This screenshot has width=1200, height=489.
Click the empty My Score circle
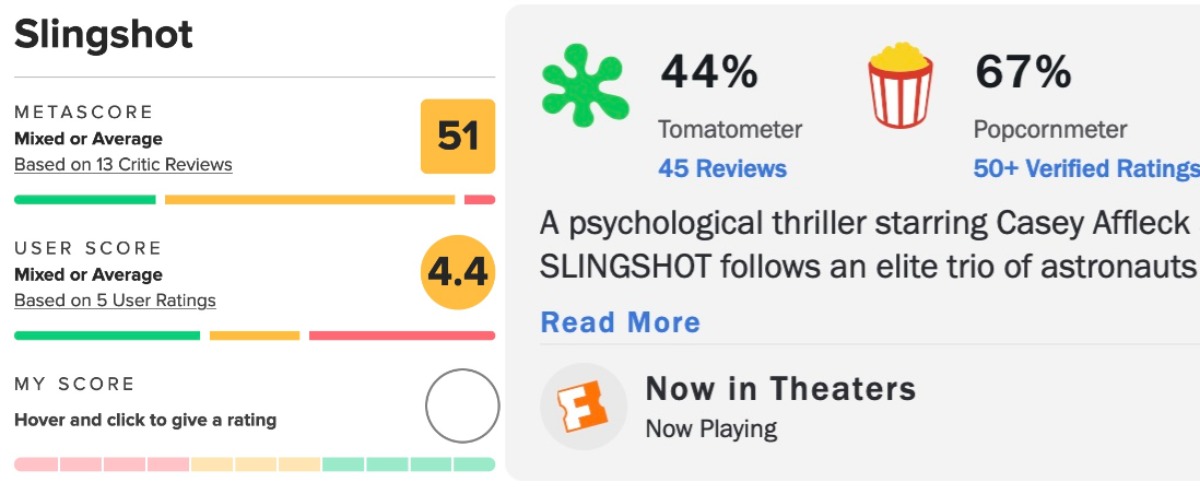(461, 406)
